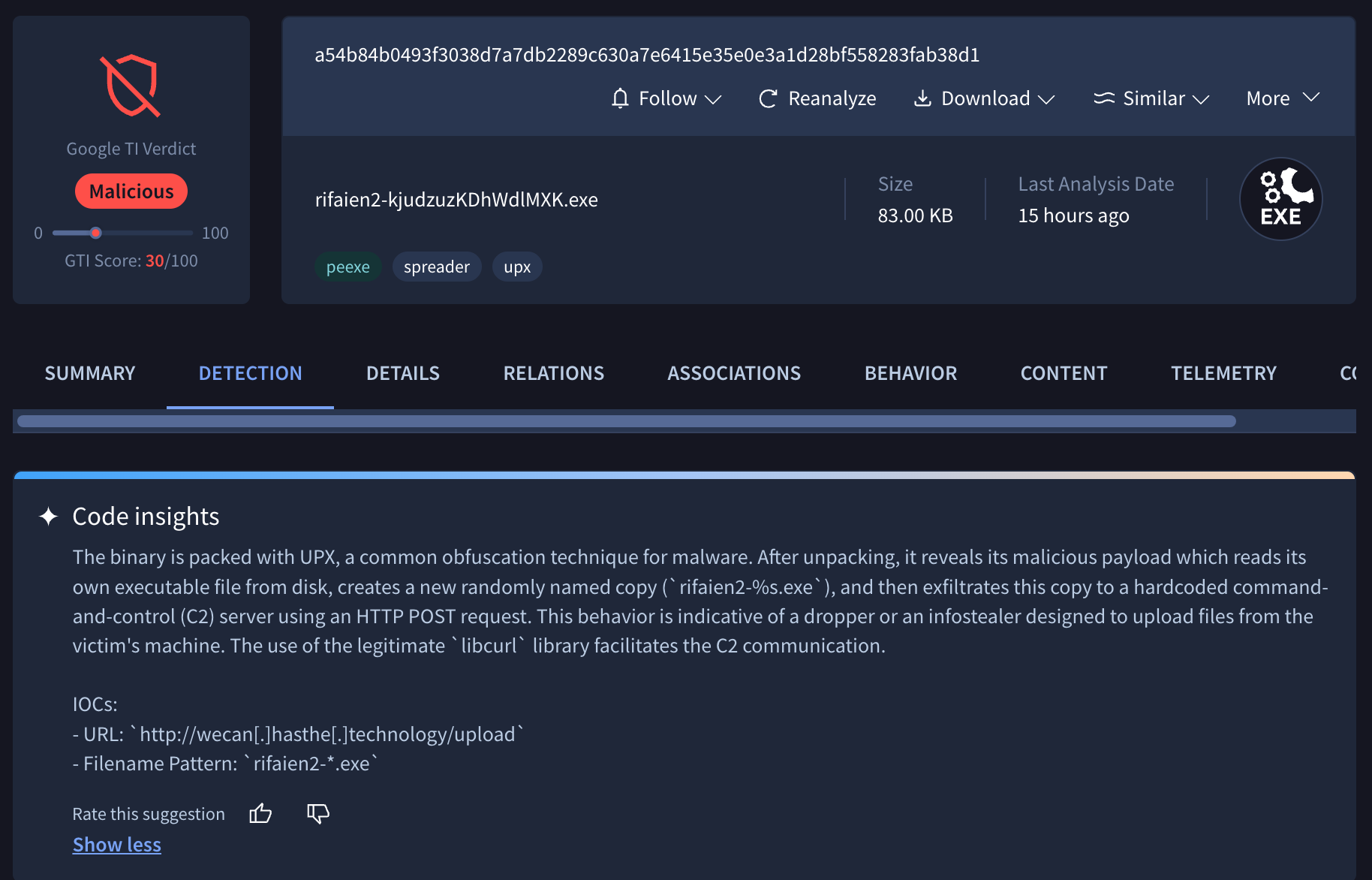Image resolution: width=1372 pixels, height=880 pixels.
Task: Rate suggestion with thumbs down
Action: tap(318, 813)
